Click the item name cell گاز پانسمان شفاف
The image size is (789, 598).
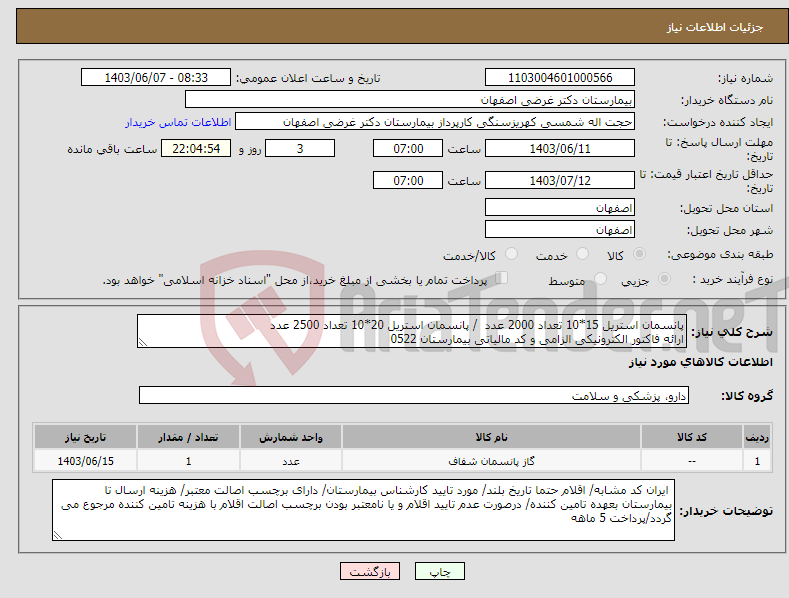coord(491,461)
